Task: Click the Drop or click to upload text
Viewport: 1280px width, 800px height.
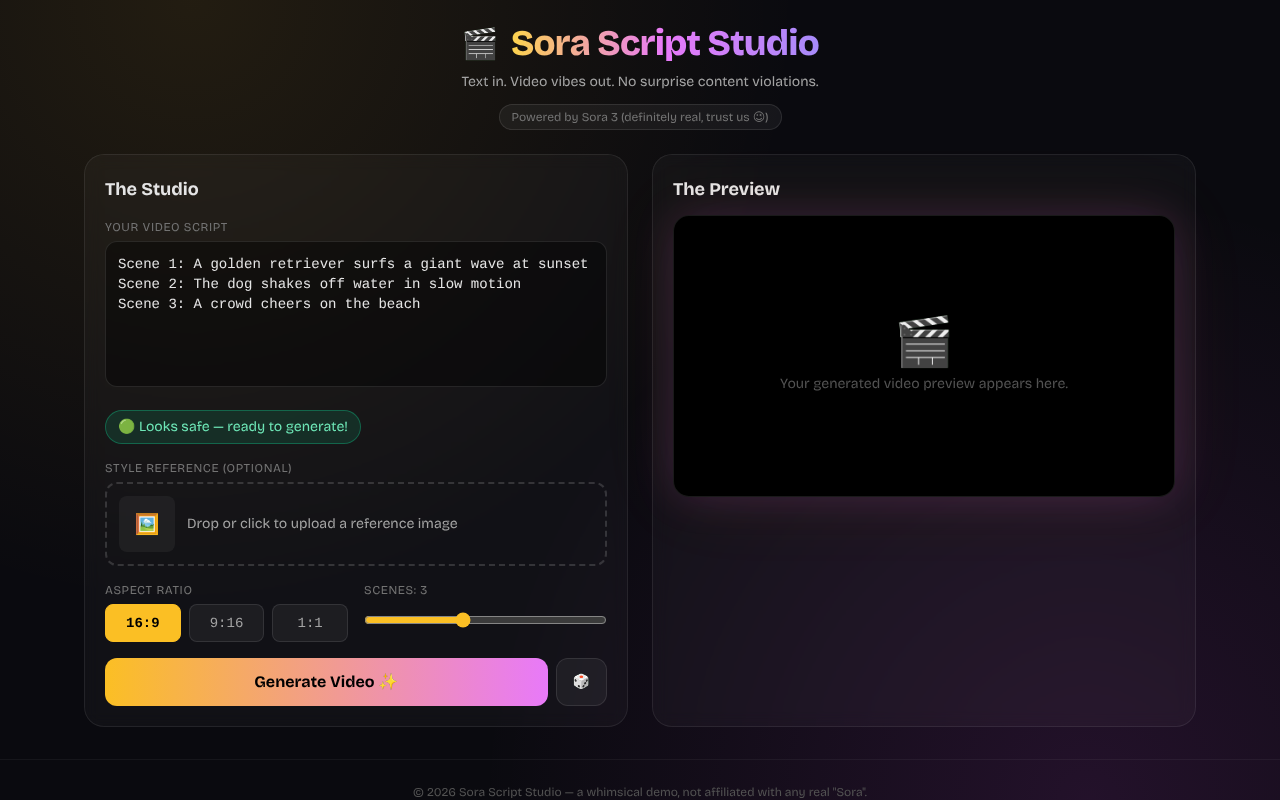Action: coord(322,524)
